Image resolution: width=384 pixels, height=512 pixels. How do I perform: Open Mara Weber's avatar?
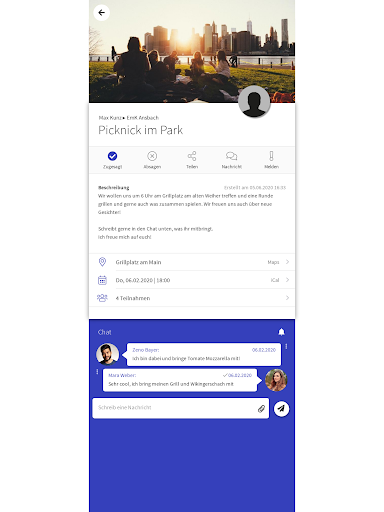(x=276, y=380)
